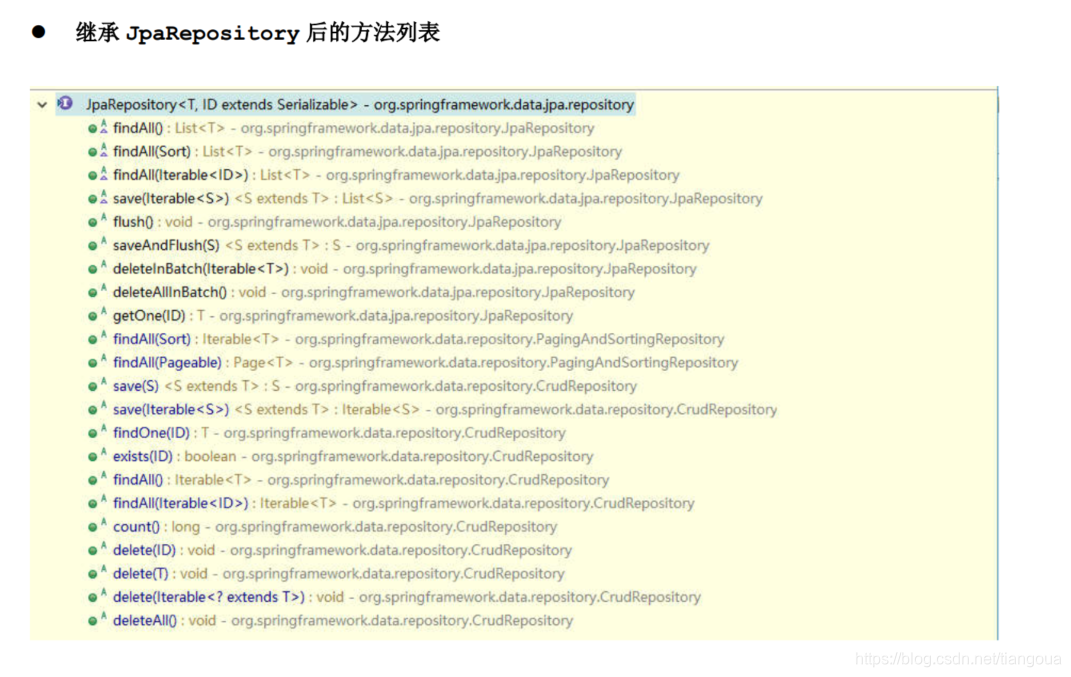Click method icon beside deleteAllInBatch()

tap(97, 292)
